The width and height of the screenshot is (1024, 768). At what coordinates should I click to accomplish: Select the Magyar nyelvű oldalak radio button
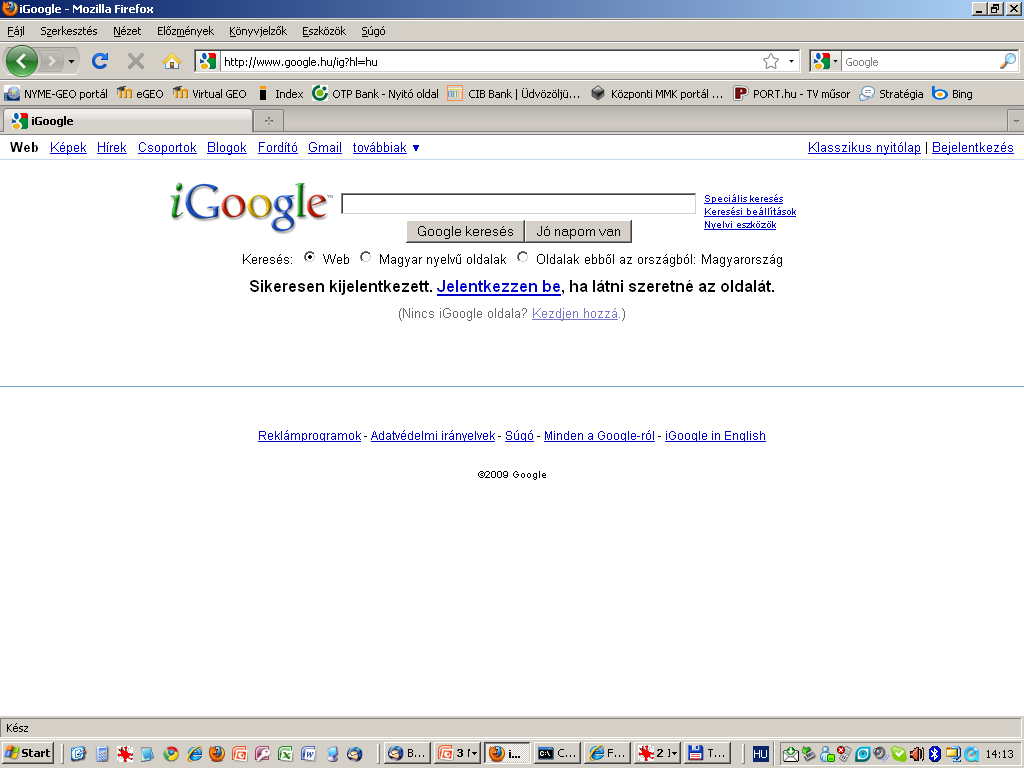366,257
